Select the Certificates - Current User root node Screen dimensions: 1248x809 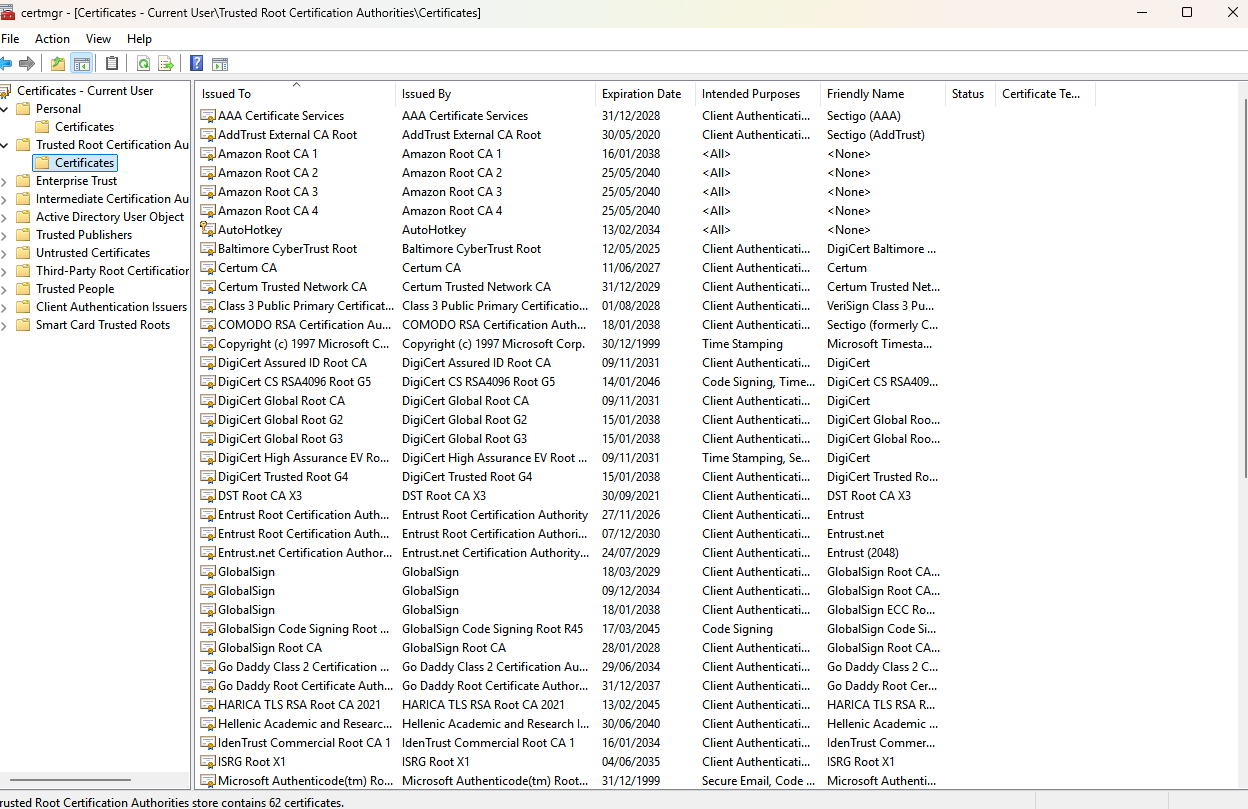pyautogui.click(x=85, y=91)
